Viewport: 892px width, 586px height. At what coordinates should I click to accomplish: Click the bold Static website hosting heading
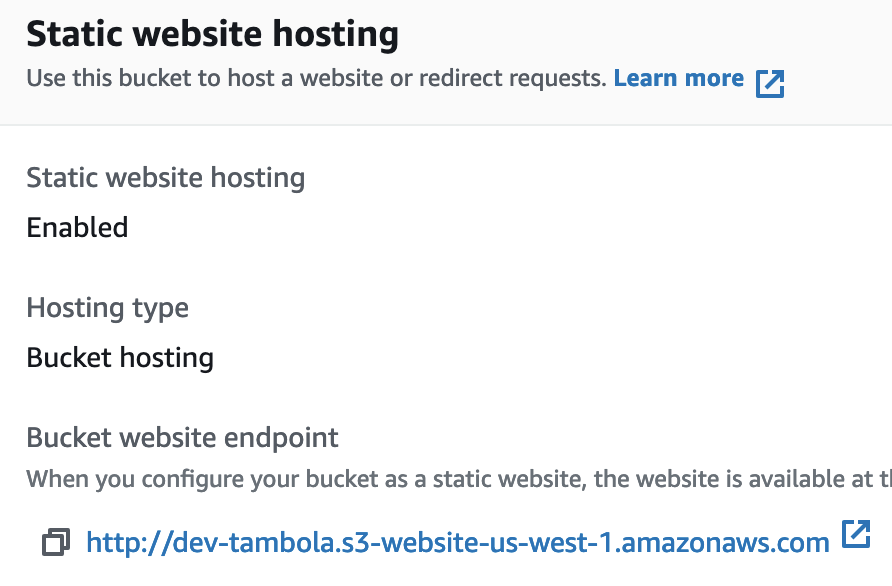tap(212, 34)
